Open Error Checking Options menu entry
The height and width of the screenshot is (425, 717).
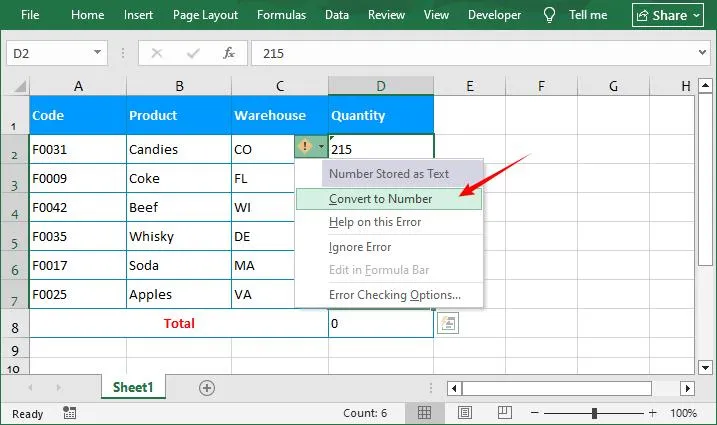(389, 295)
